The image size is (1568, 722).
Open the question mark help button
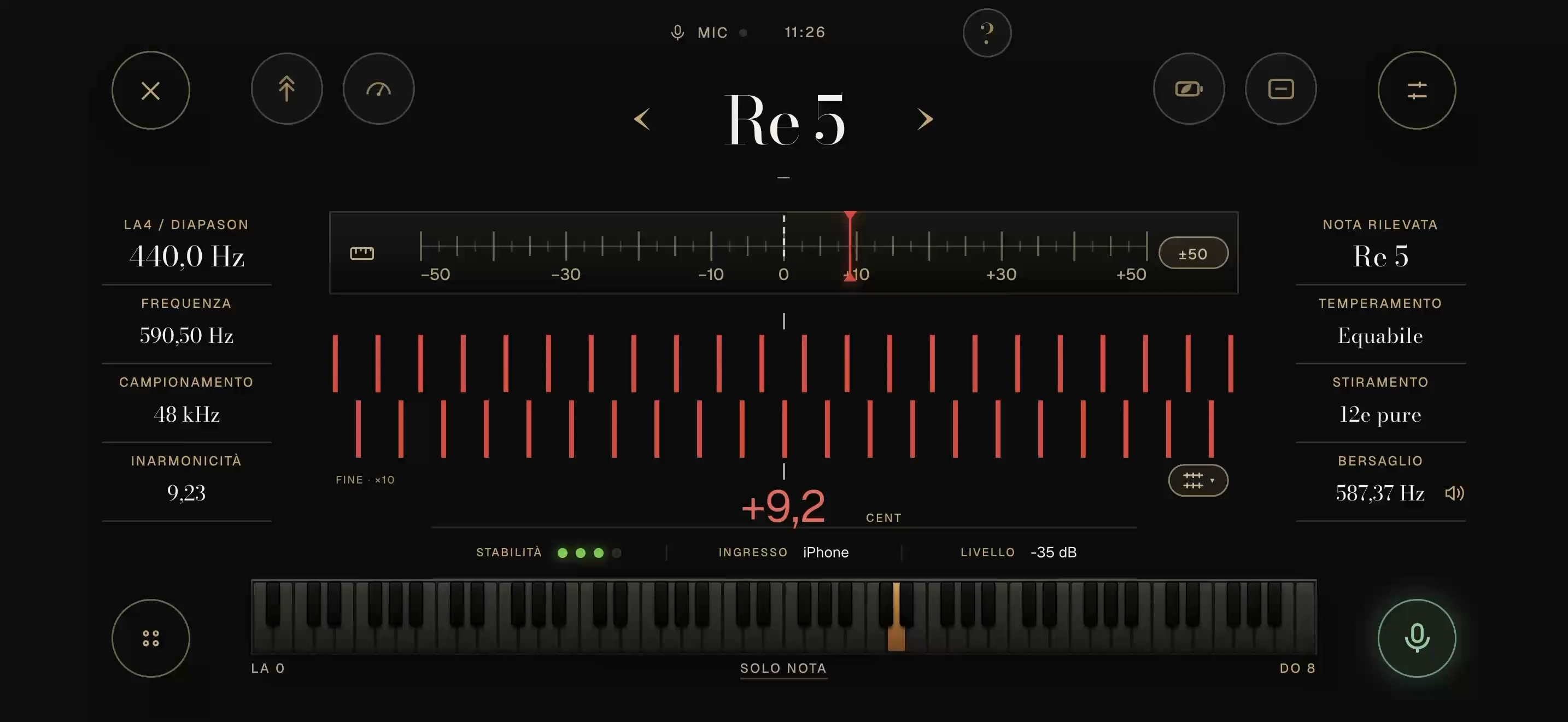pos(987,33)
